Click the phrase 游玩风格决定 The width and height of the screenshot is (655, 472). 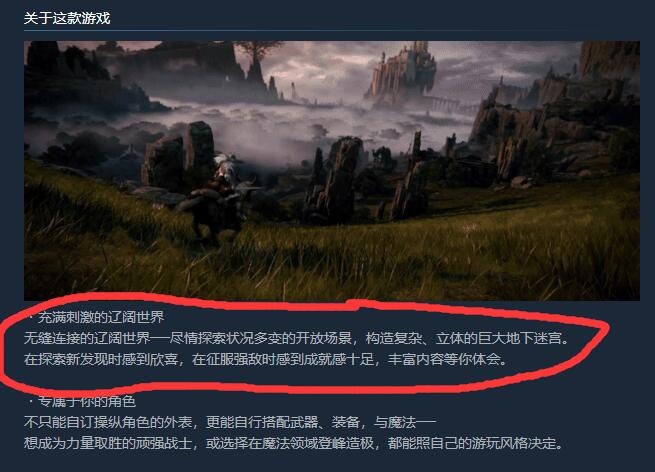[514, 443]
